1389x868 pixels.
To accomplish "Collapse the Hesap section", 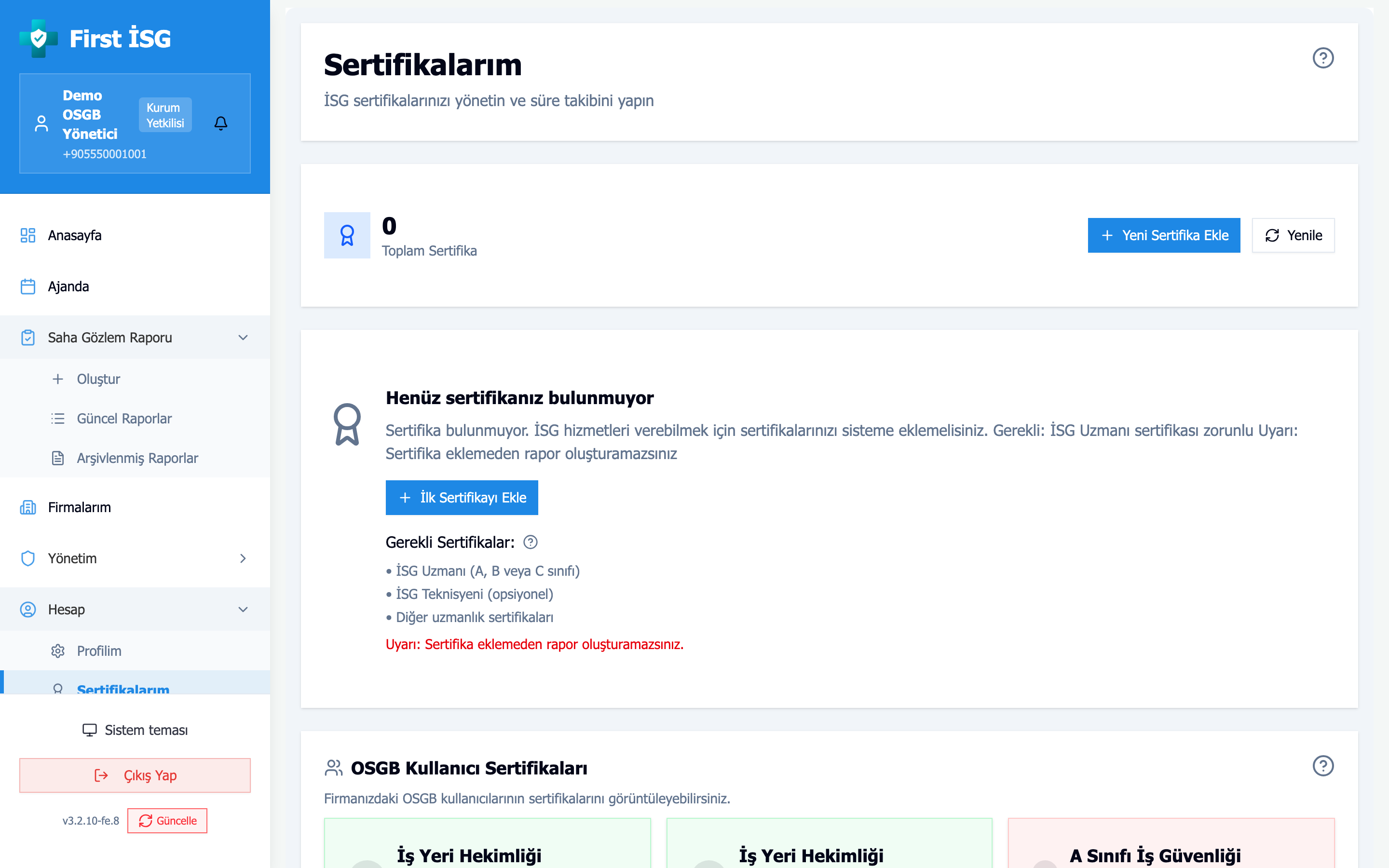I will [243, 609].
